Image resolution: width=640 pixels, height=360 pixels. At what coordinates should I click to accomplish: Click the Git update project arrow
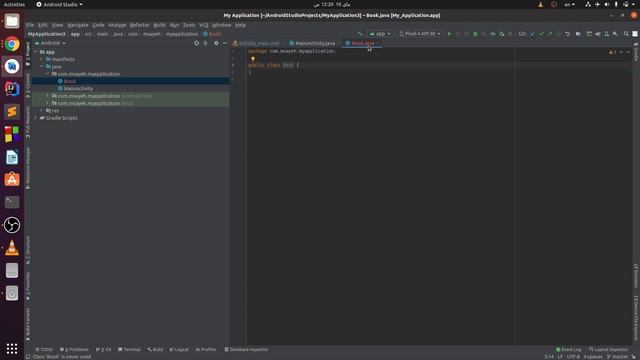point(532,34)
